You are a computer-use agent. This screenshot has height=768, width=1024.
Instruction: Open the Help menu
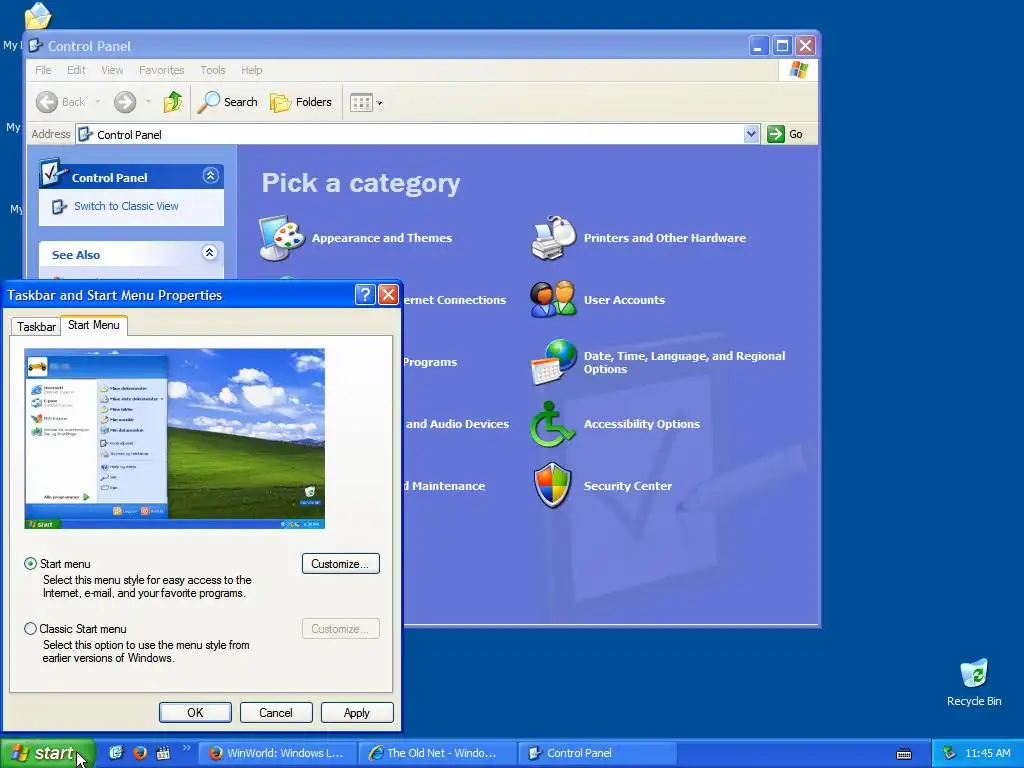click(x=251, y=70)
